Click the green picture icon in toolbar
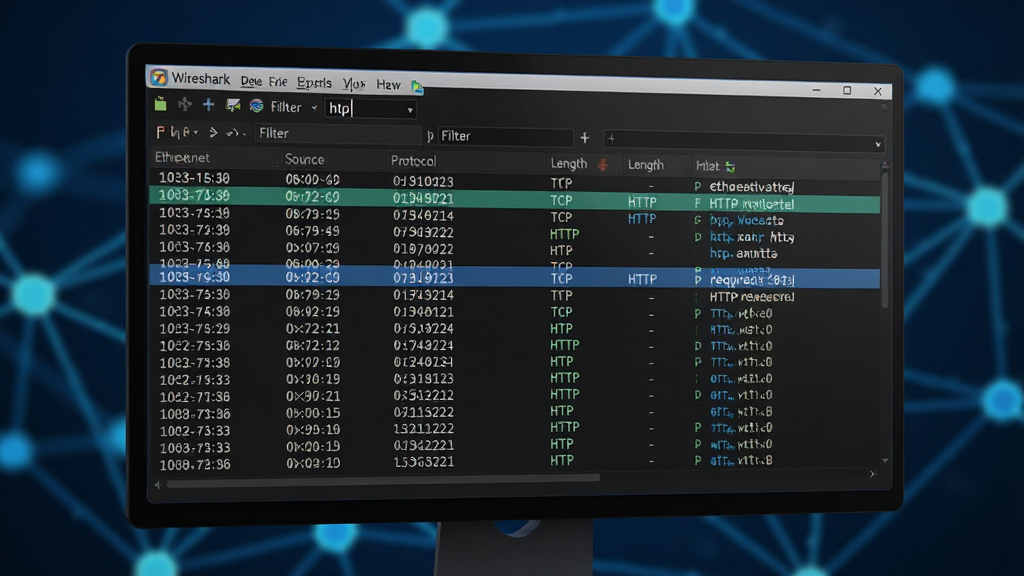The height and width of the screenshot is (576, 1024). pos(232,106)
